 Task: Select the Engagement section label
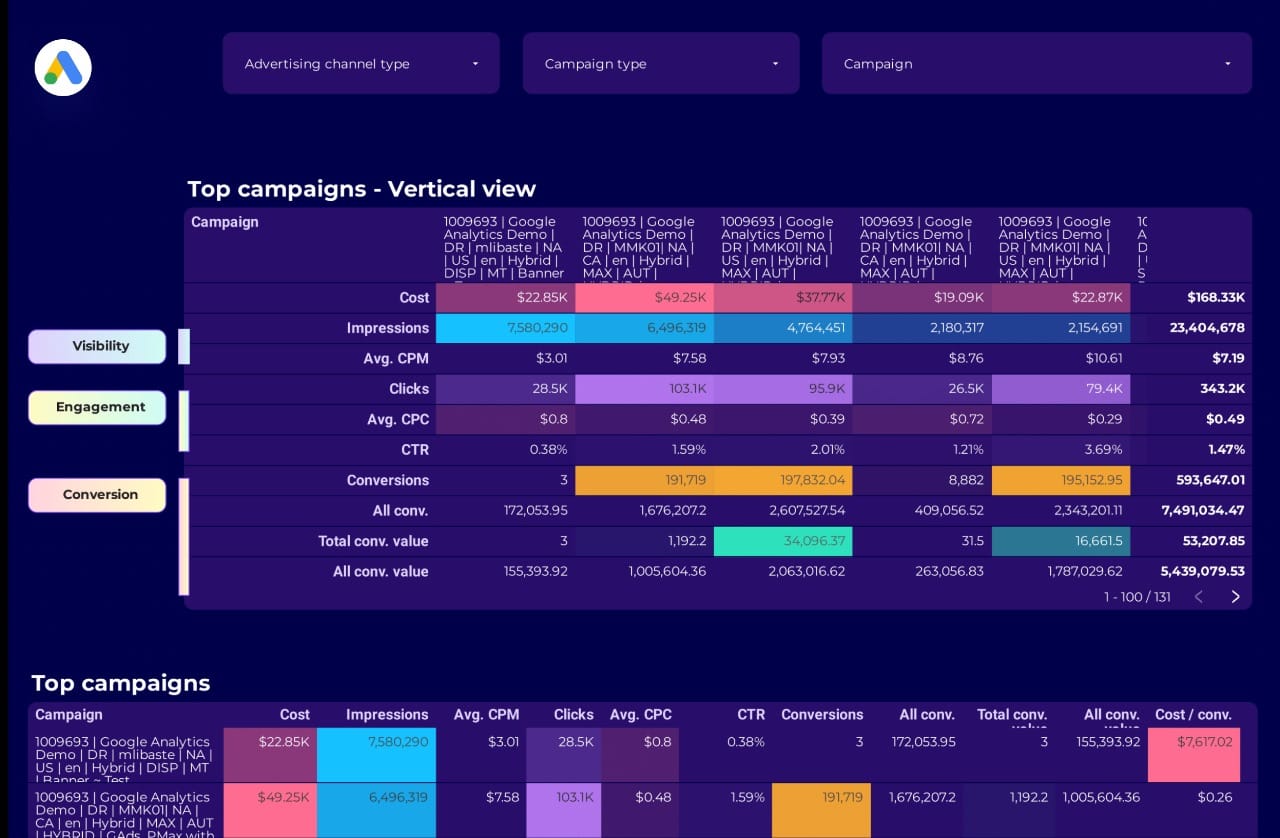[x=97, y=407]
